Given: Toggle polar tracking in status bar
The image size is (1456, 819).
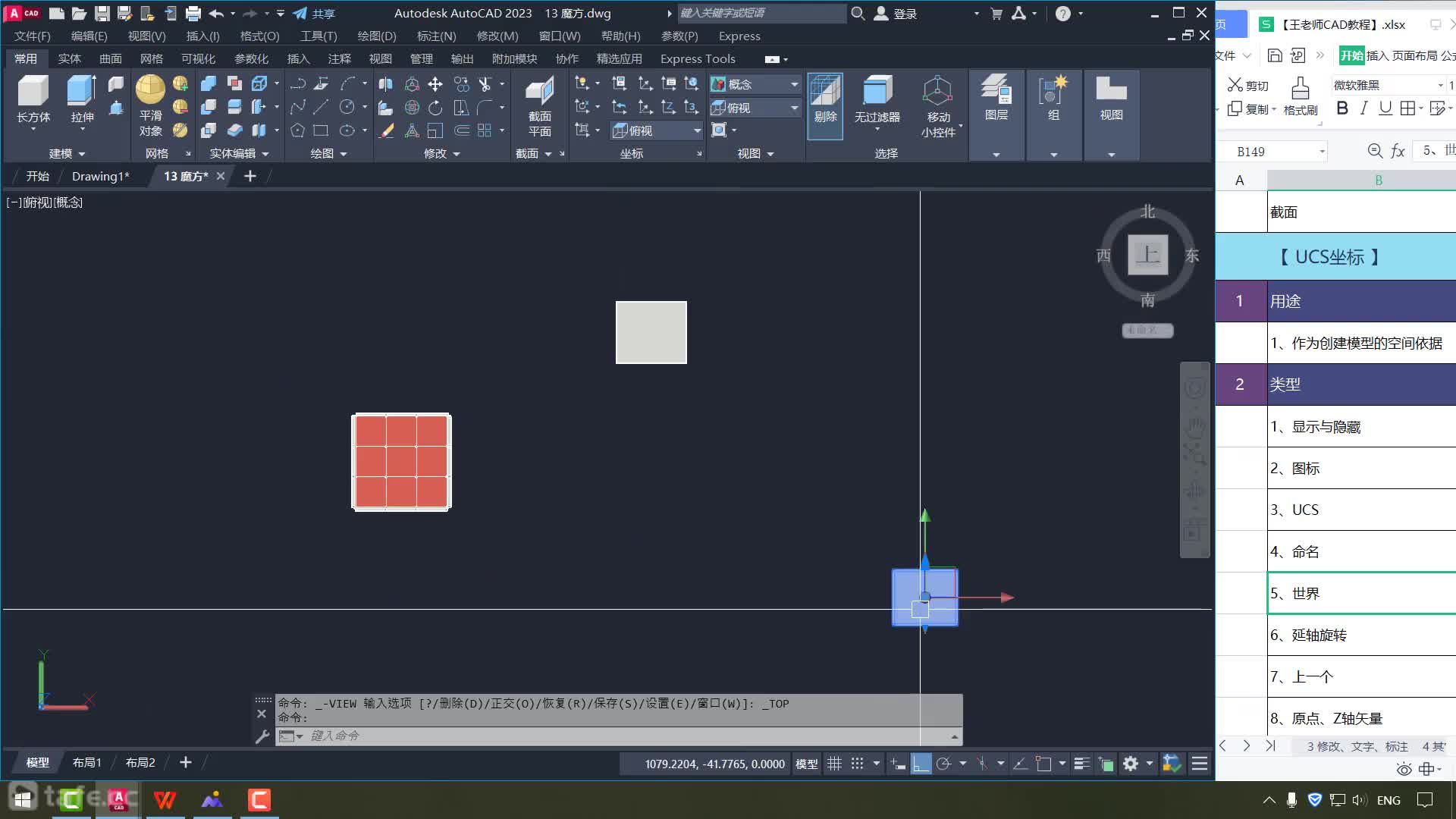Looking at the screenshot, I should click(943, 764).
